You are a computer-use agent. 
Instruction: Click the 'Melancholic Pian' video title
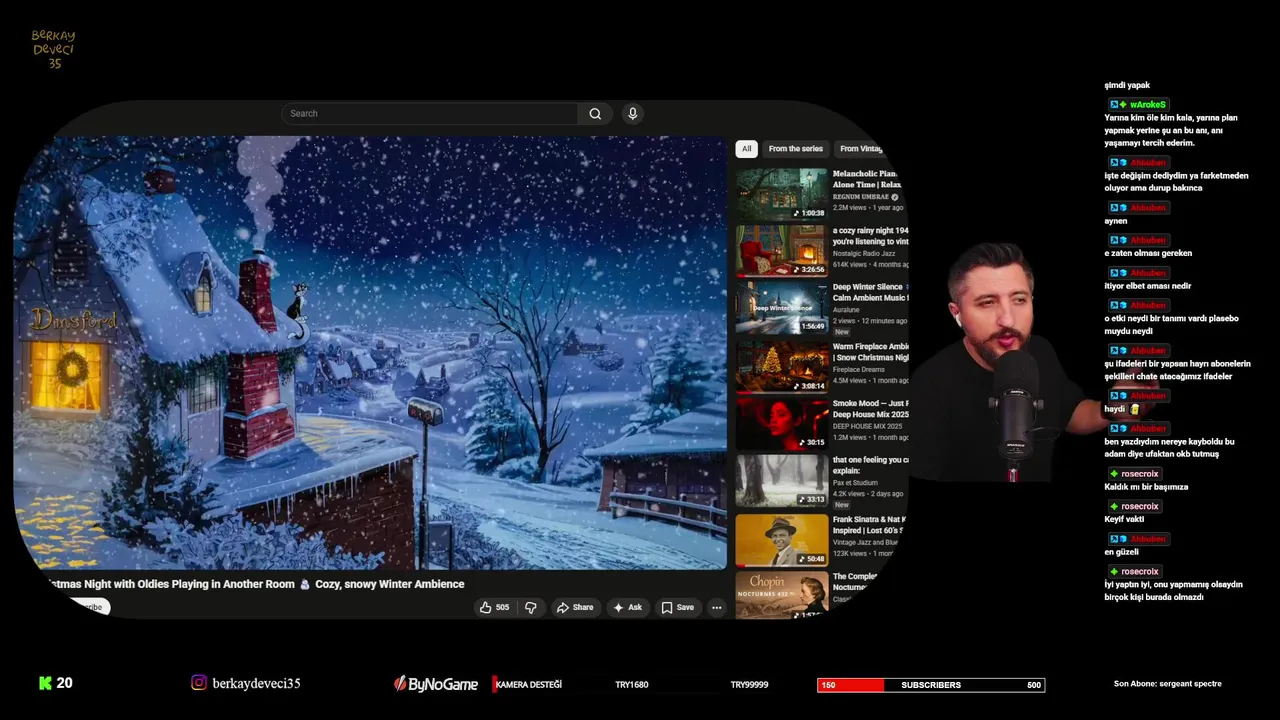point(868,179)
